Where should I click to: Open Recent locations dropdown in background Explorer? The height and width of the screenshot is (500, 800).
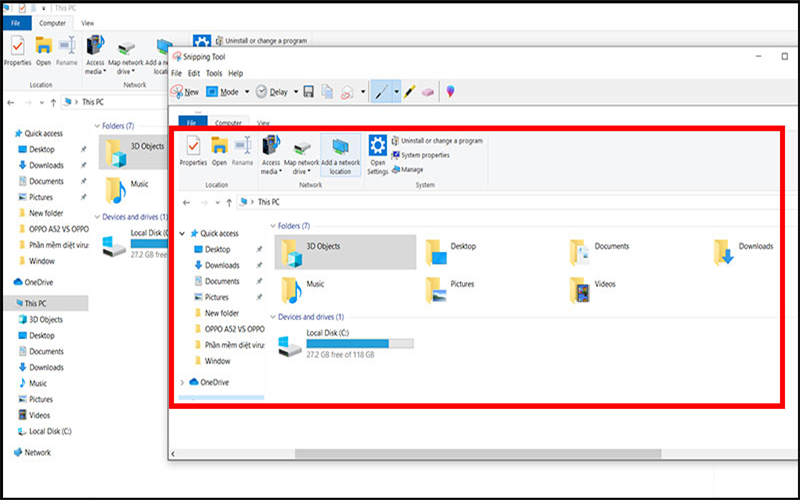(41, 103)
